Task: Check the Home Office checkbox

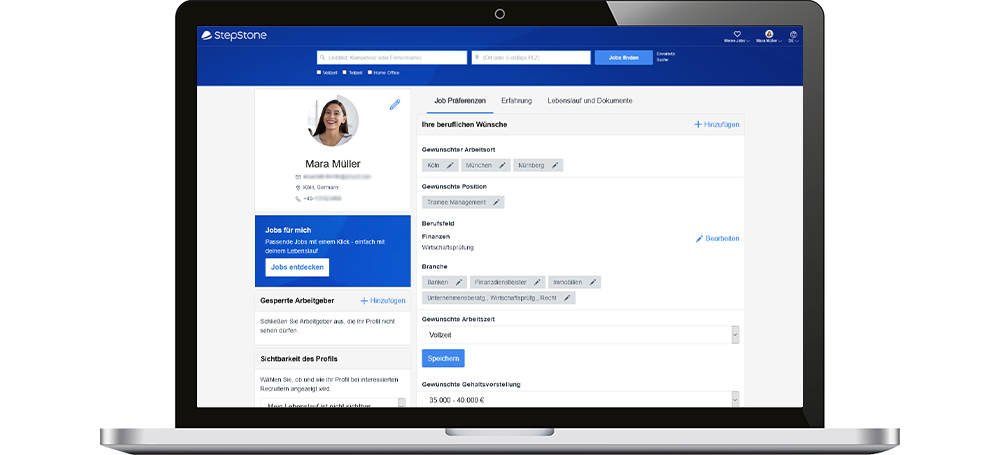Action: pyautogui.click(x=371, y=72)
